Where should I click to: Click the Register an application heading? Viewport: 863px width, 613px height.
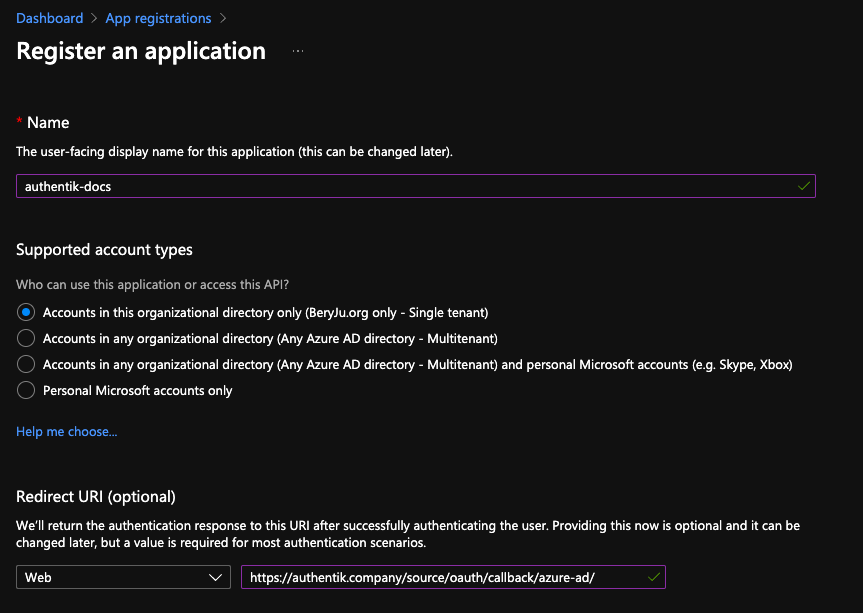[141, 51]
